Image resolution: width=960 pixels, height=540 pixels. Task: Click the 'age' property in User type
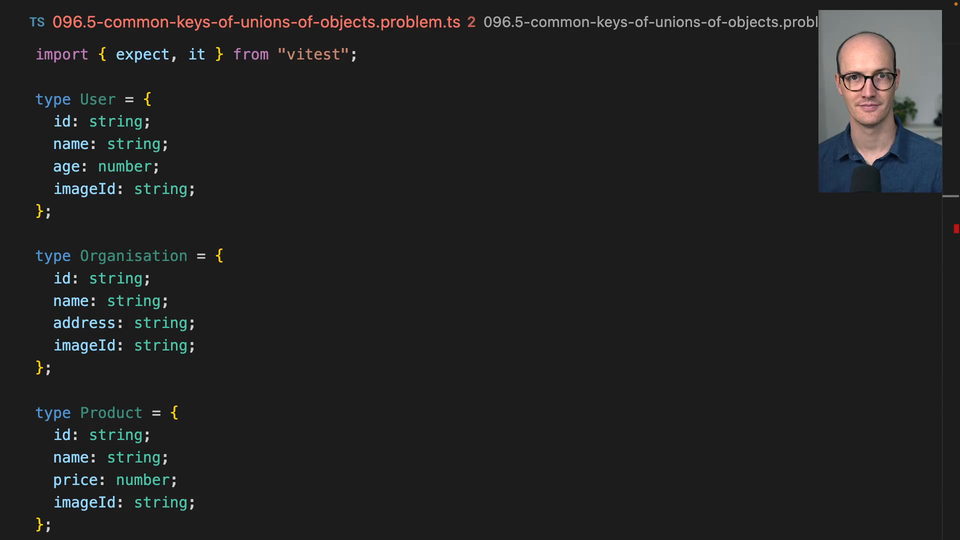tap(67, 166)
